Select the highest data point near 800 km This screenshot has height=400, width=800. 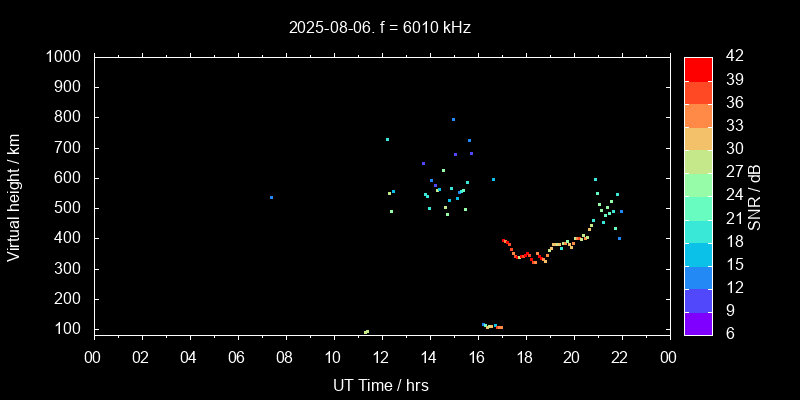(453, 119)
